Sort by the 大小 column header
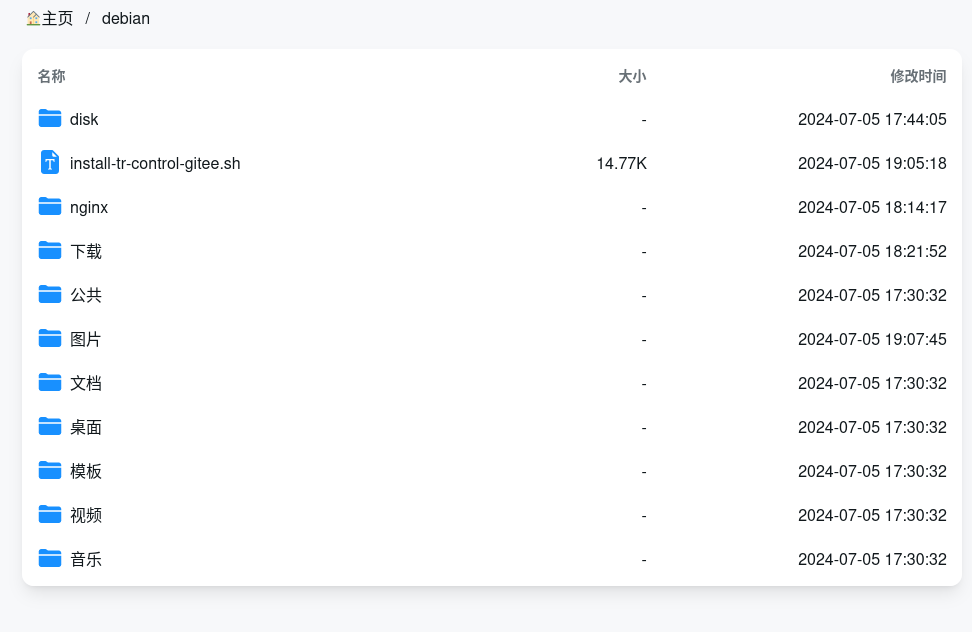972x632 pixels. point(632,76)
